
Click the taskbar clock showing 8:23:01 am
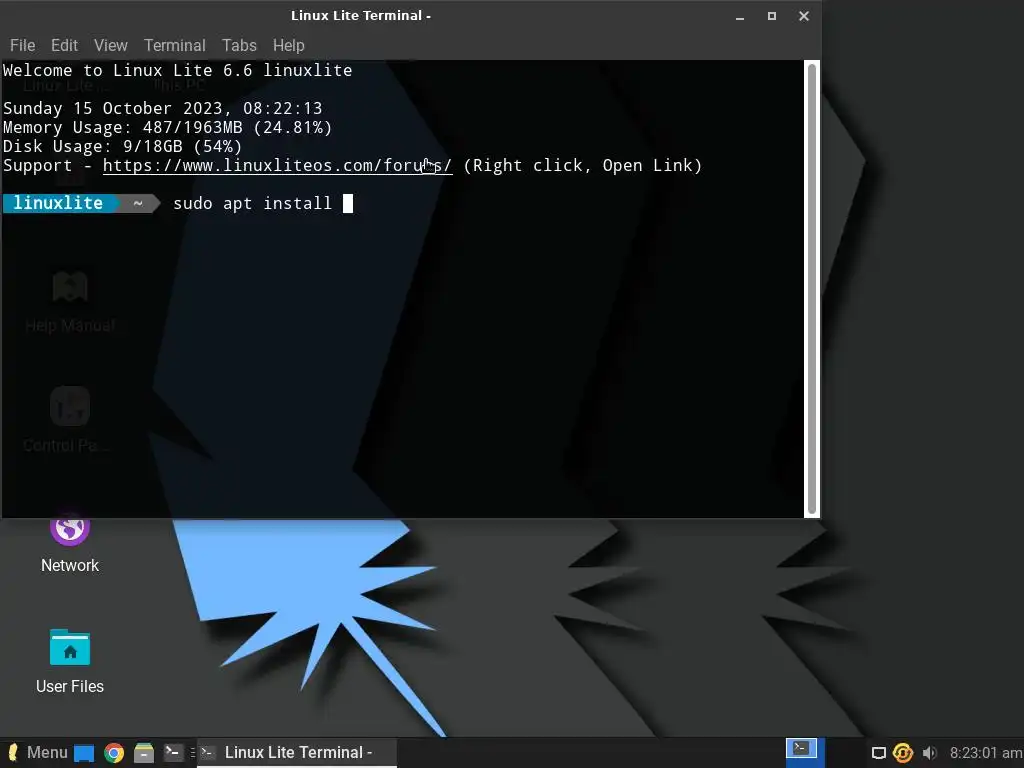pyautogui.click(x=985, y=753)
